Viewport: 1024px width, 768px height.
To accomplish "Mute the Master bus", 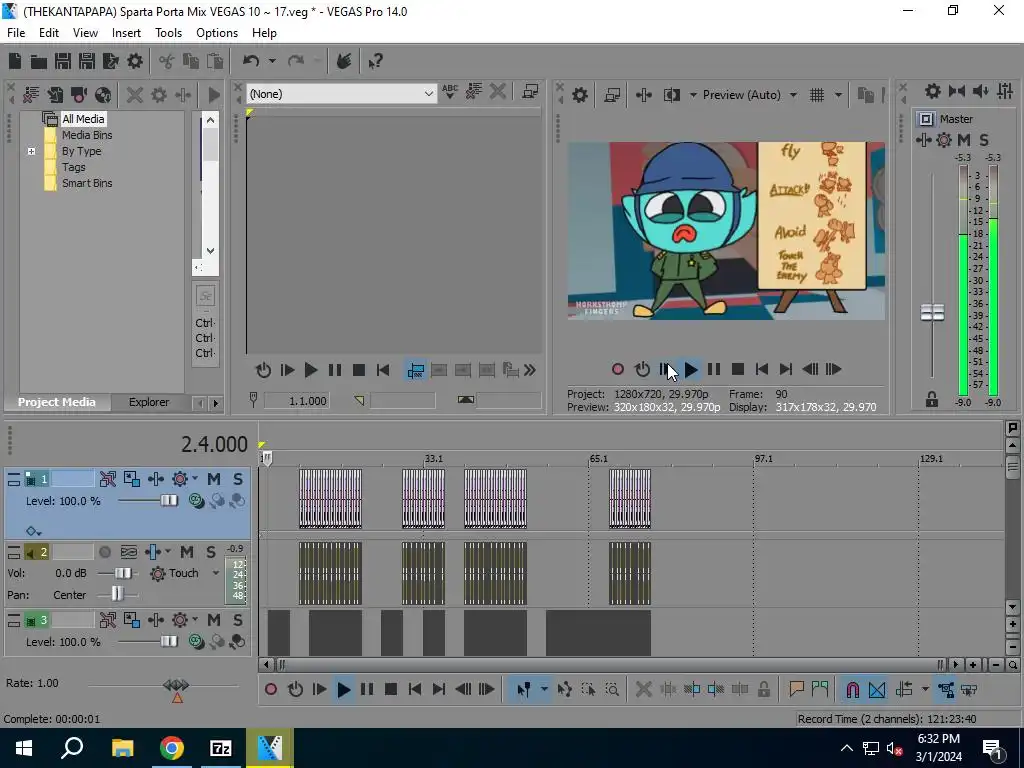I will (x=964, y=140).
